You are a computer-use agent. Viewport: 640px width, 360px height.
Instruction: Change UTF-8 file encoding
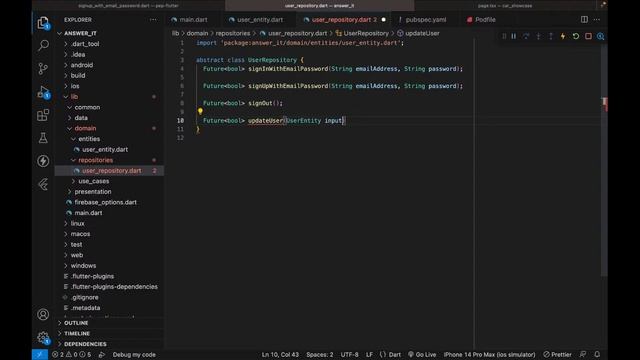[x=349, y=354]
